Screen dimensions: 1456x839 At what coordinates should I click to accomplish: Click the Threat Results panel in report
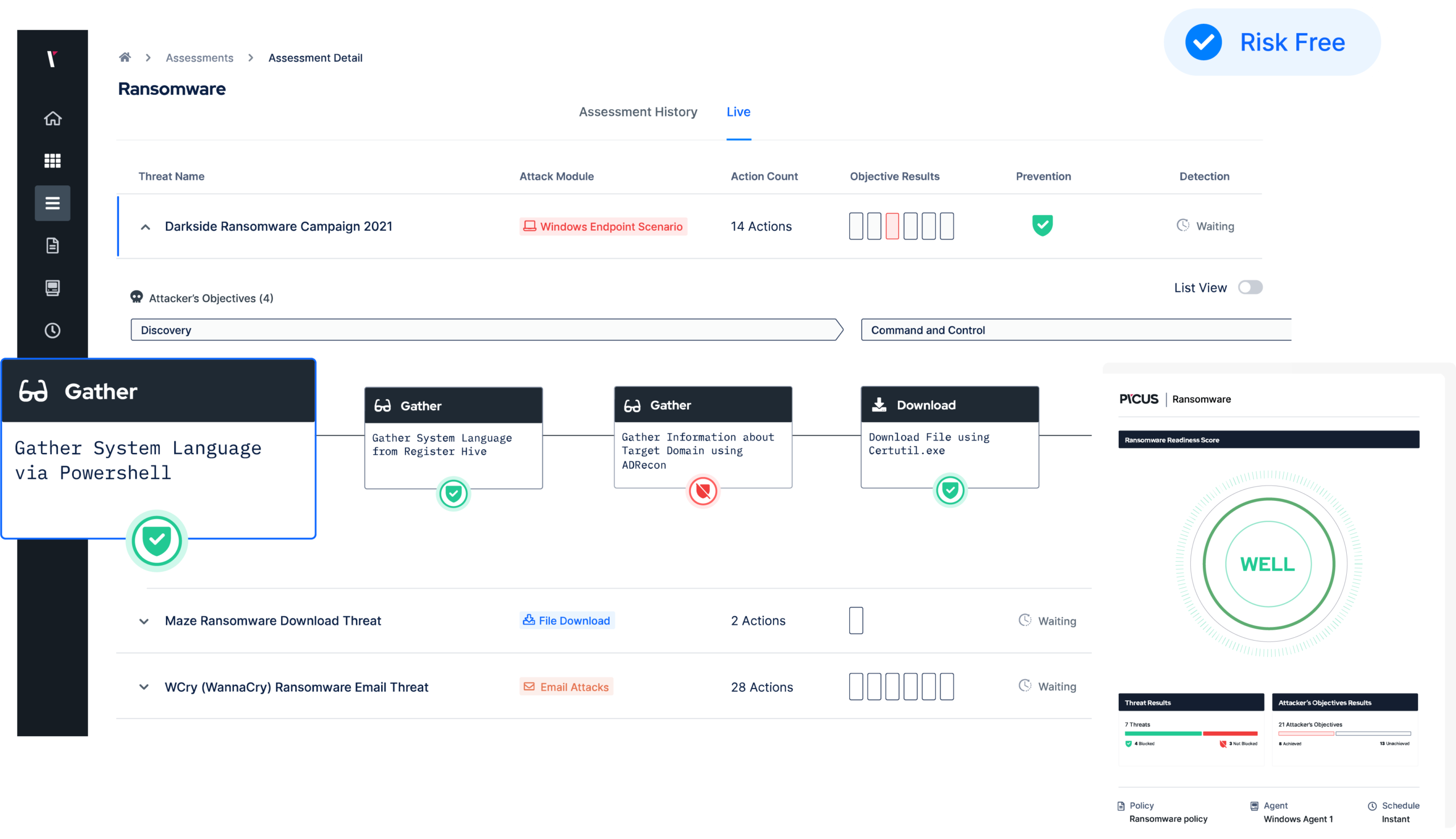pos(1191,729)
